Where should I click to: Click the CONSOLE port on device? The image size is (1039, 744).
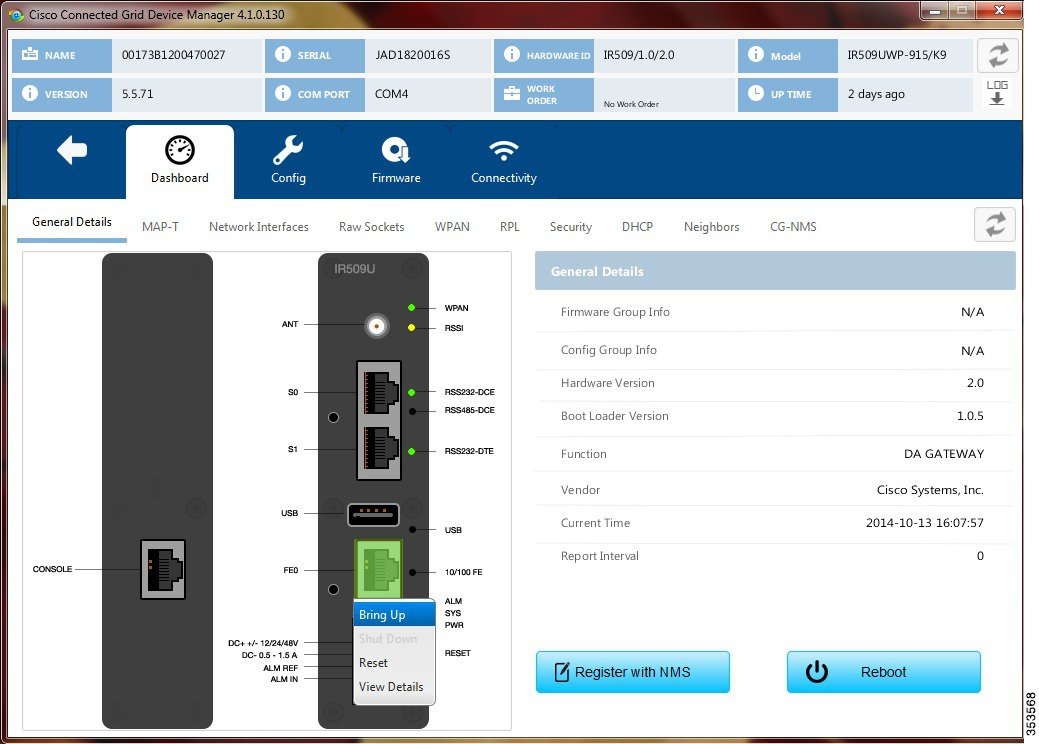click(x=162, y=569)
